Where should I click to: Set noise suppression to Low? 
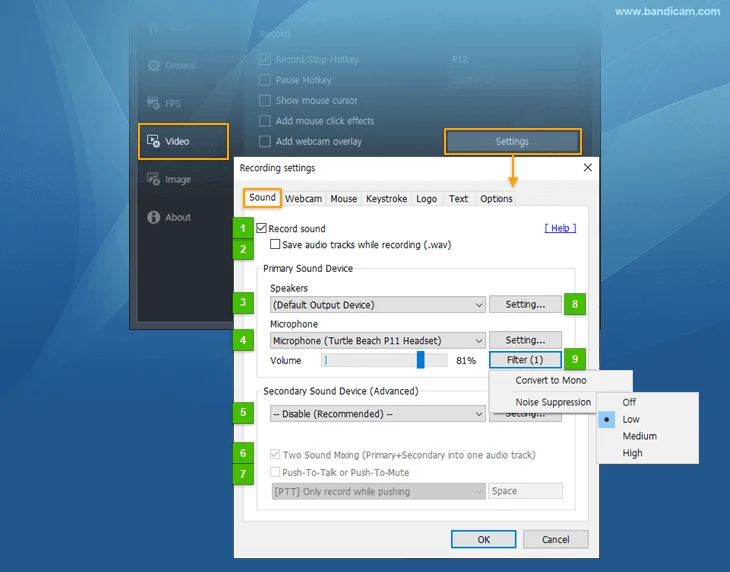click(648, 419)
